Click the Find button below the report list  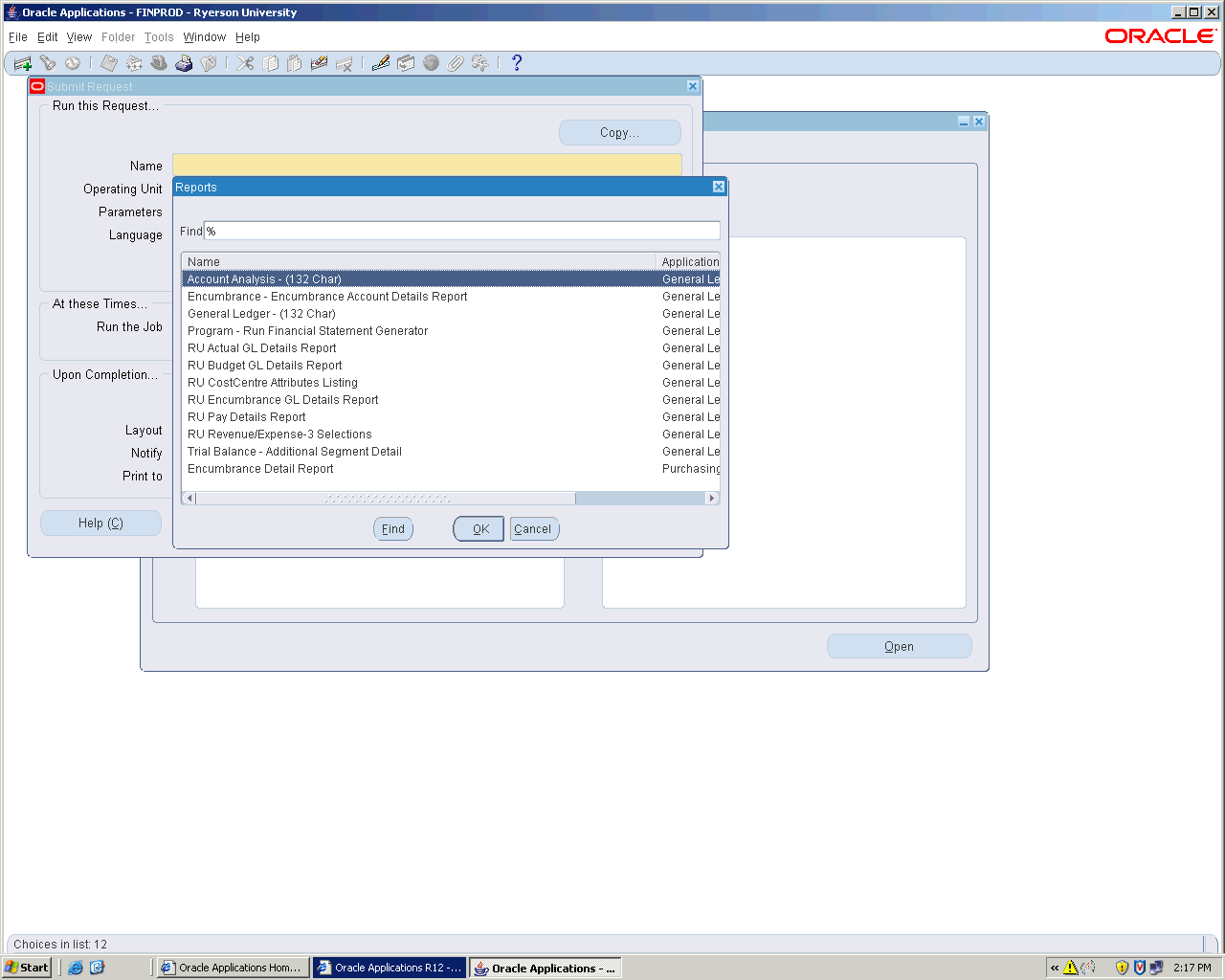pyautogui.click(x=392, y=529)
